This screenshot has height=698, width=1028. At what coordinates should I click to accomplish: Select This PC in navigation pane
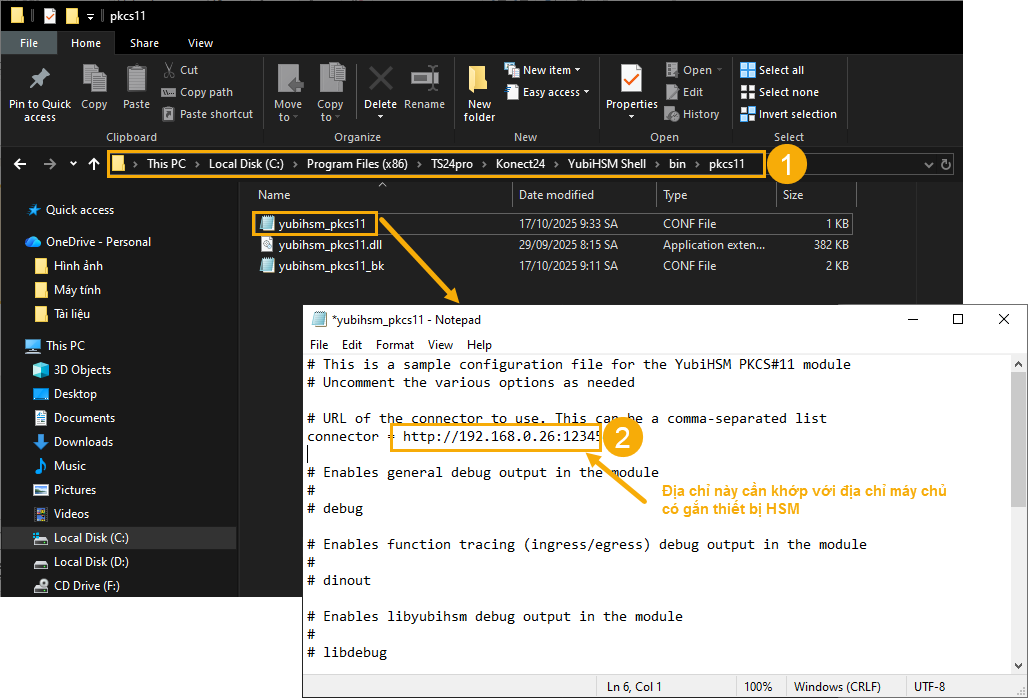tap(65, 345)
